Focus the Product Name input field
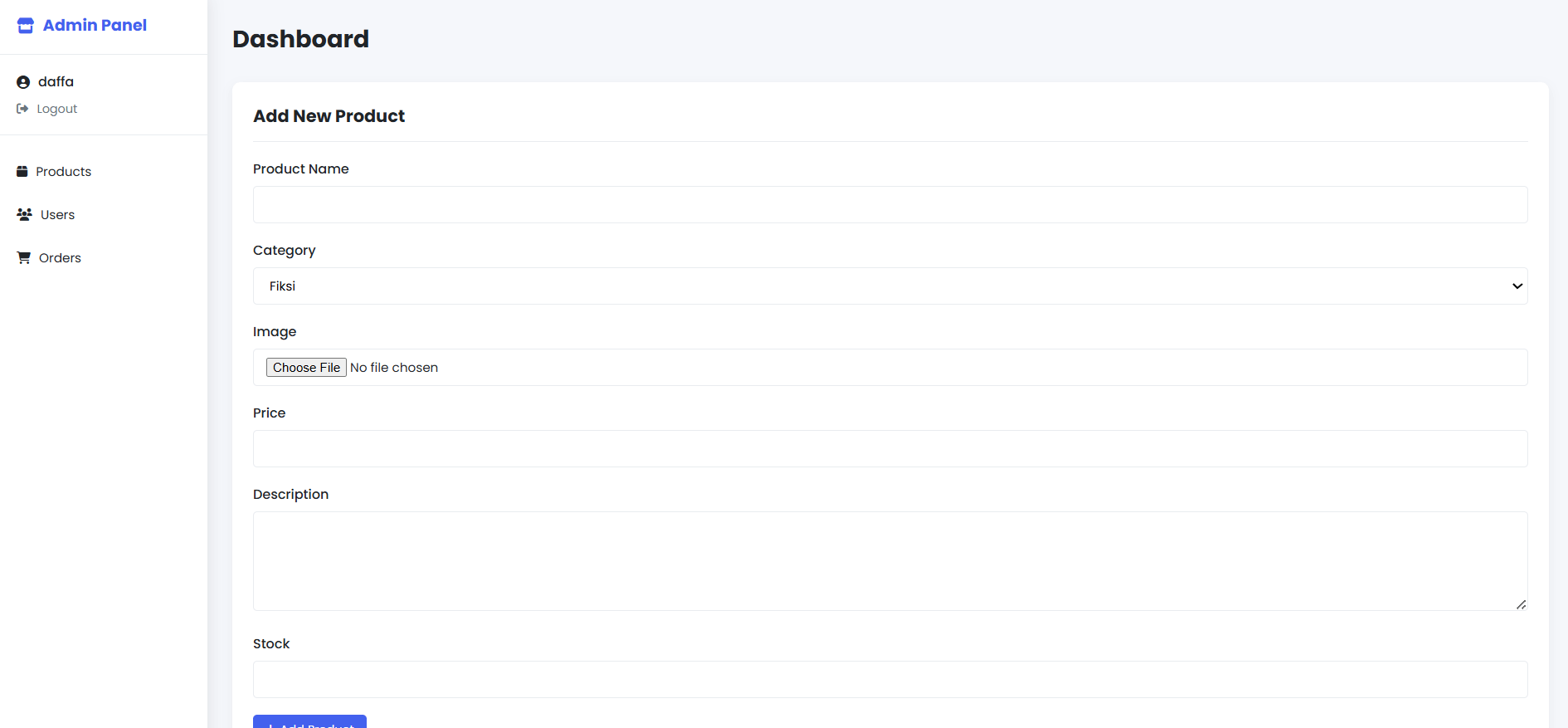 coord(889,205)
